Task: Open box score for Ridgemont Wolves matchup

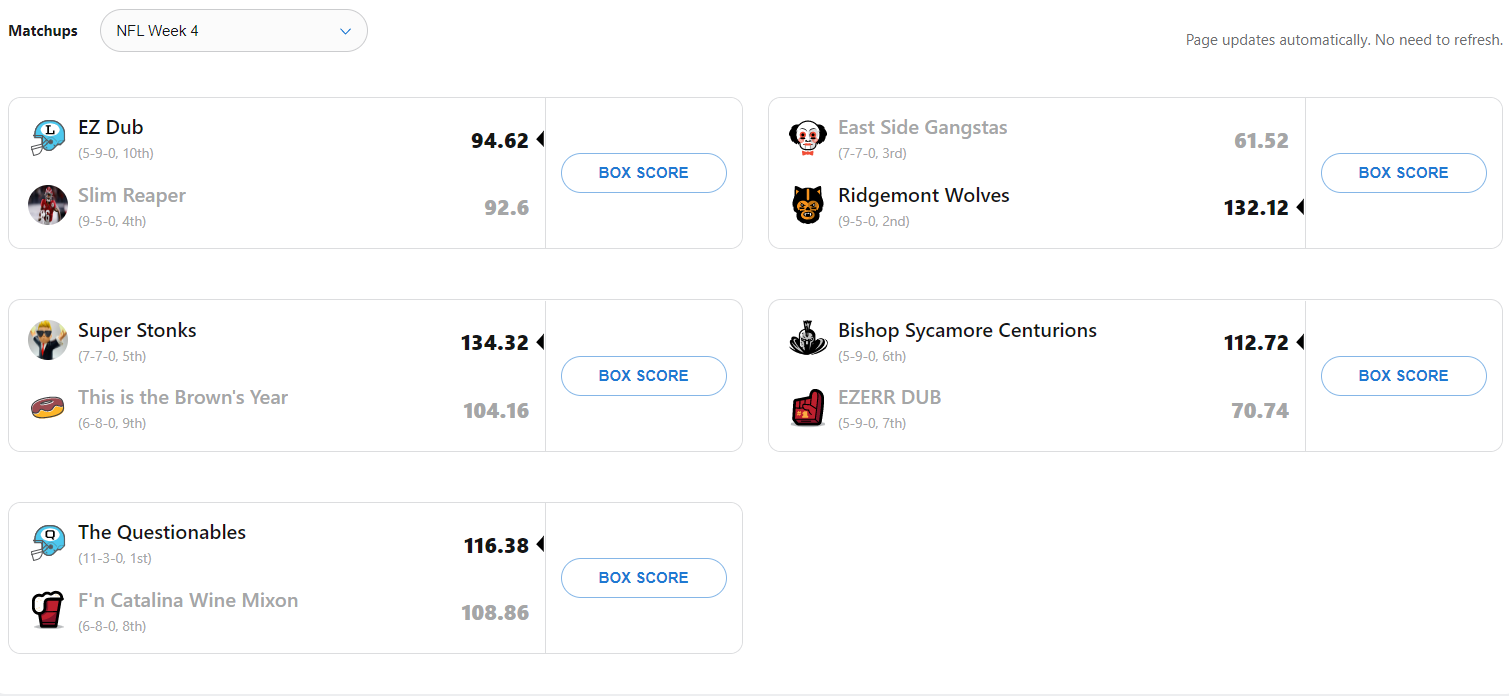Action: point(1403,173)
